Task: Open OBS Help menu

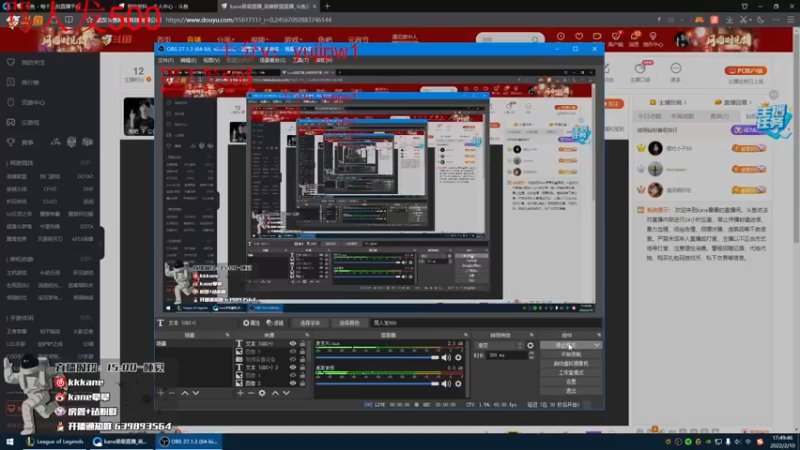Action: click(324, 60)
